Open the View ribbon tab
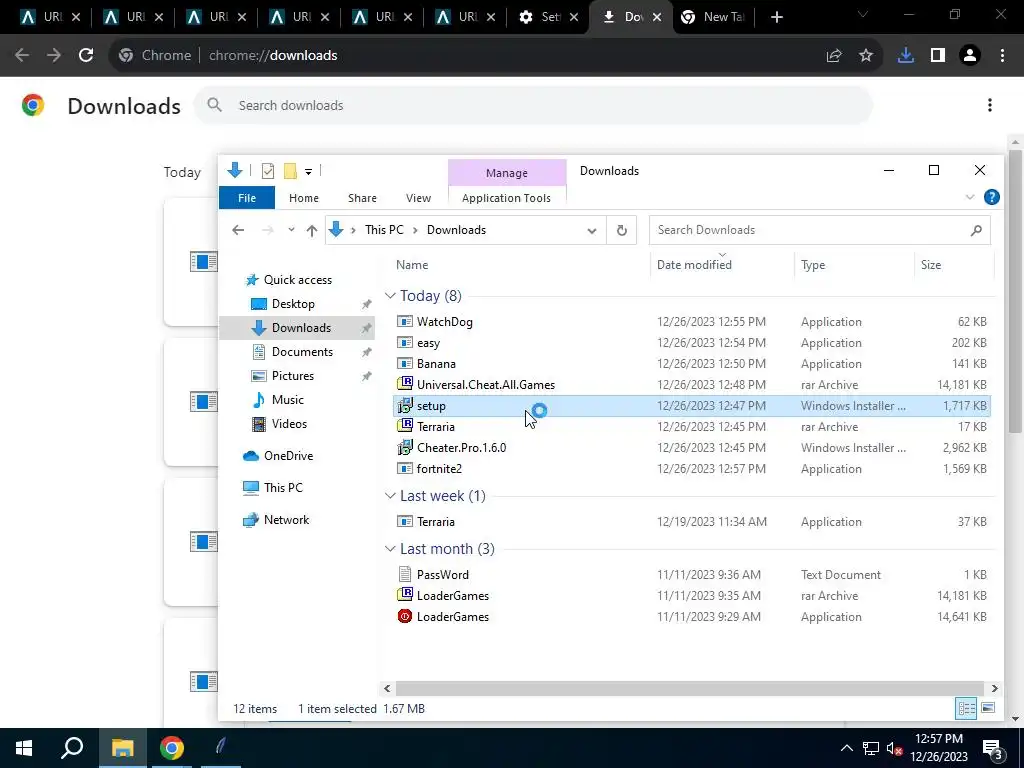 pyautogui.click(x=418, y=198)
